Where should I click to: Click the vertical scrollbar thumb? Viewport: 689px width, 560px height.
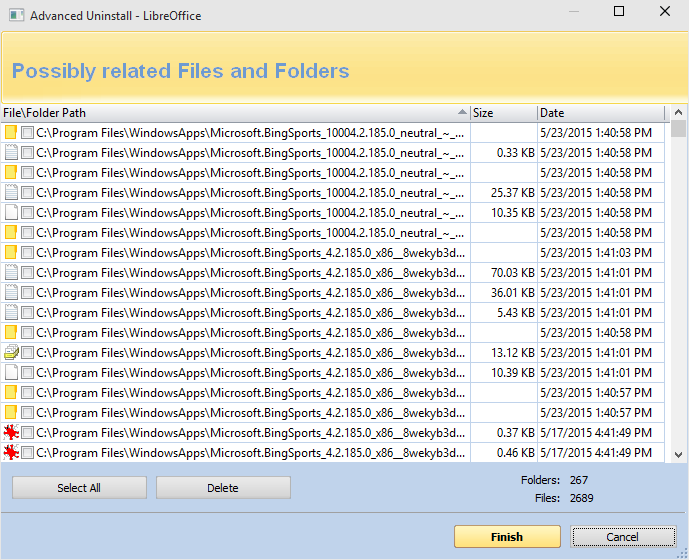click(678, 128)
